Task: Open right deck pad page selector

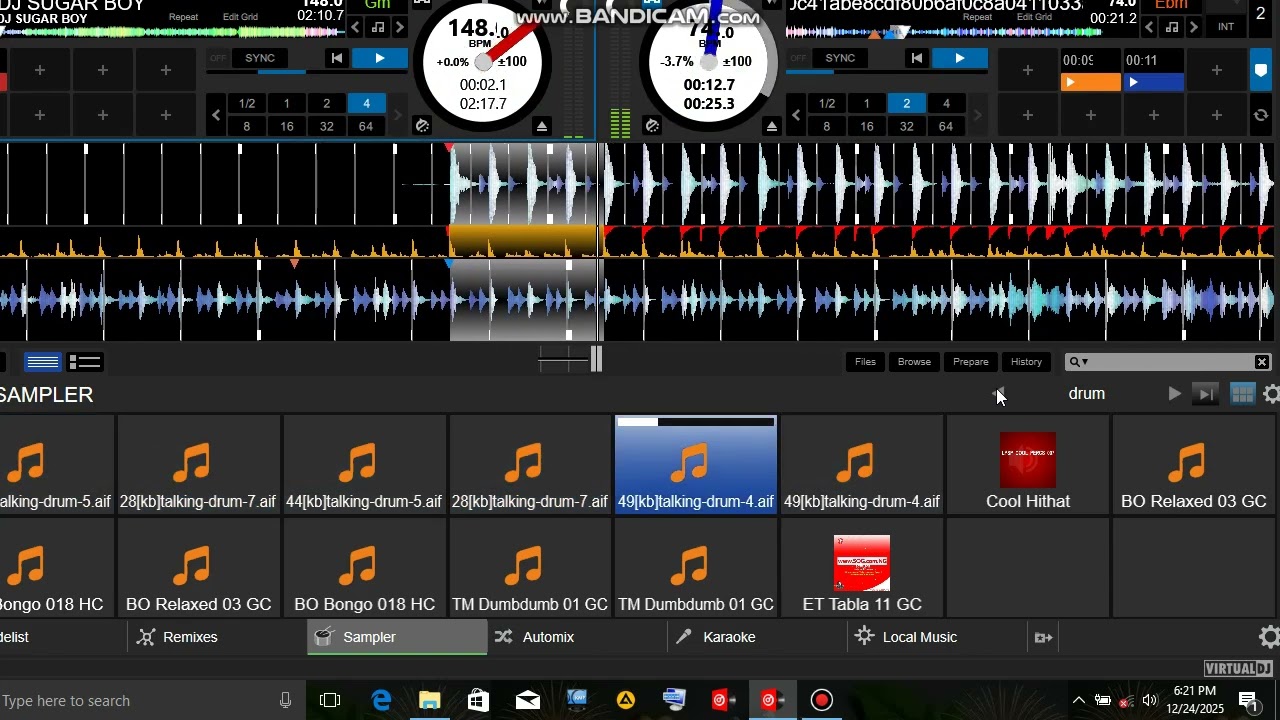Action: (1261, 70)
